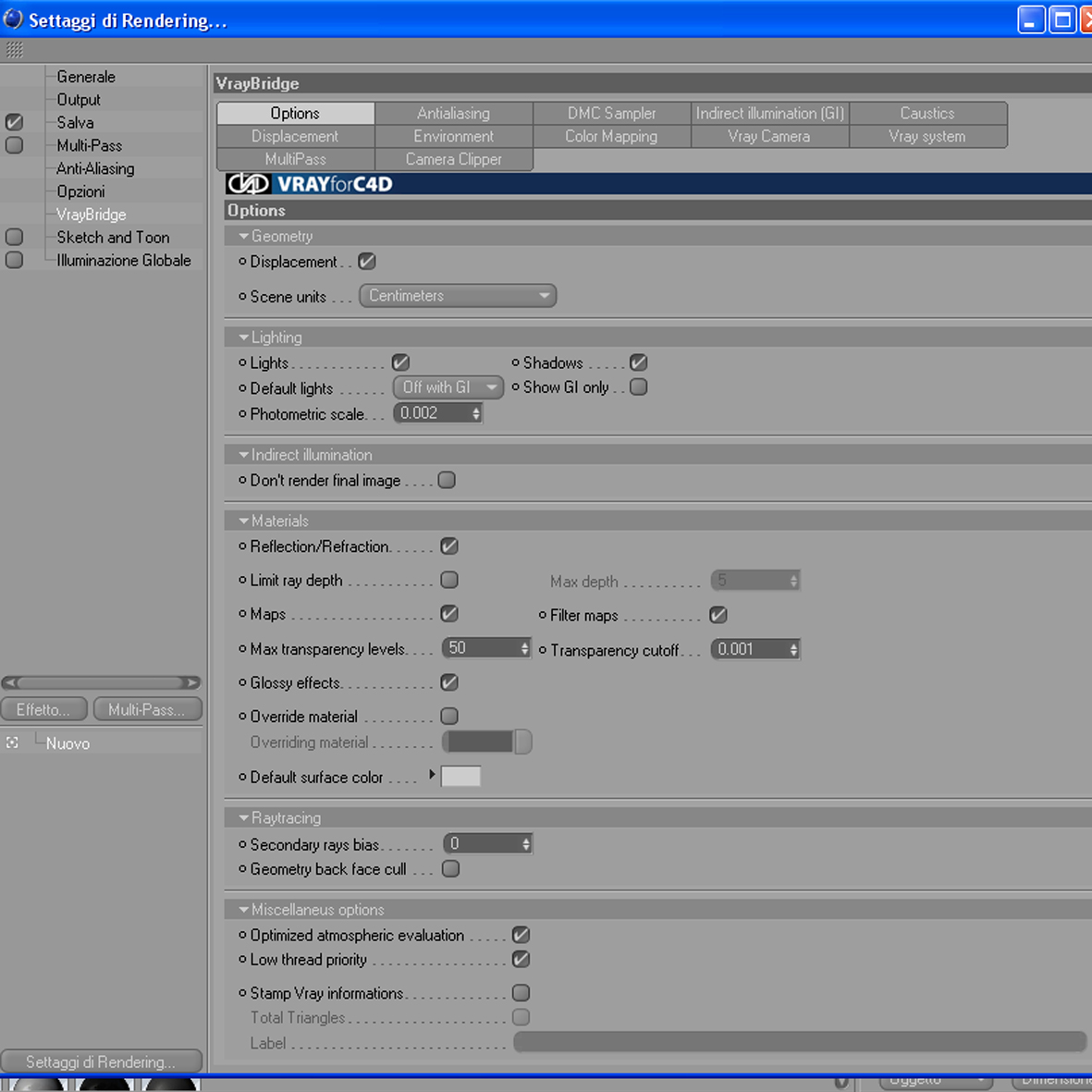Toggle the Low thread priority checkbox
The width and height of the screenshot is (1092, 1092).
pos(521,959)
